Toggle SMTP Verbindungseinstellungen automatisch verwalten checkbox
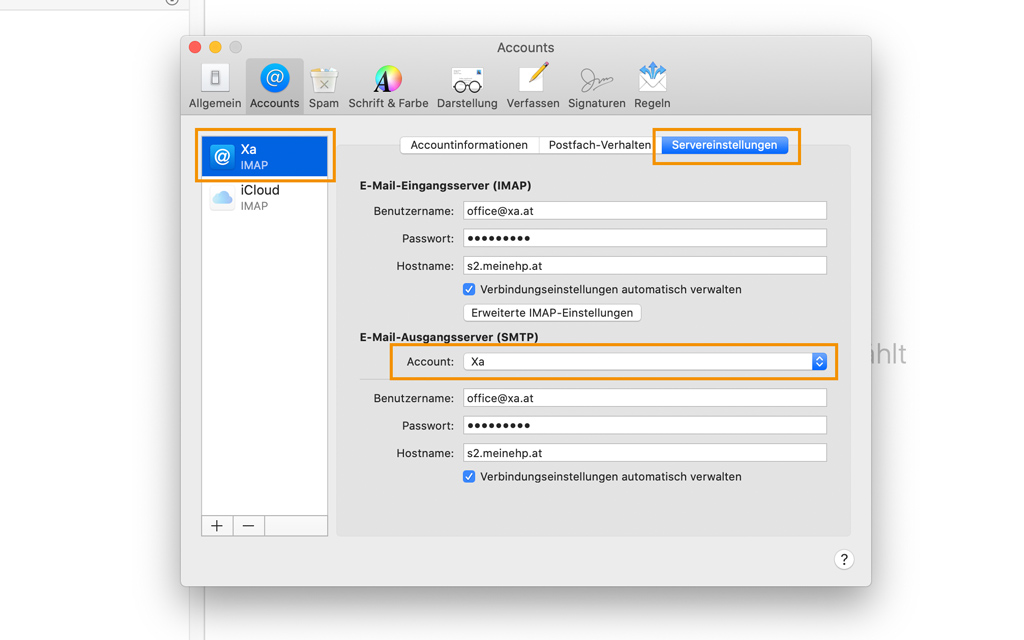 coord(469,477)
